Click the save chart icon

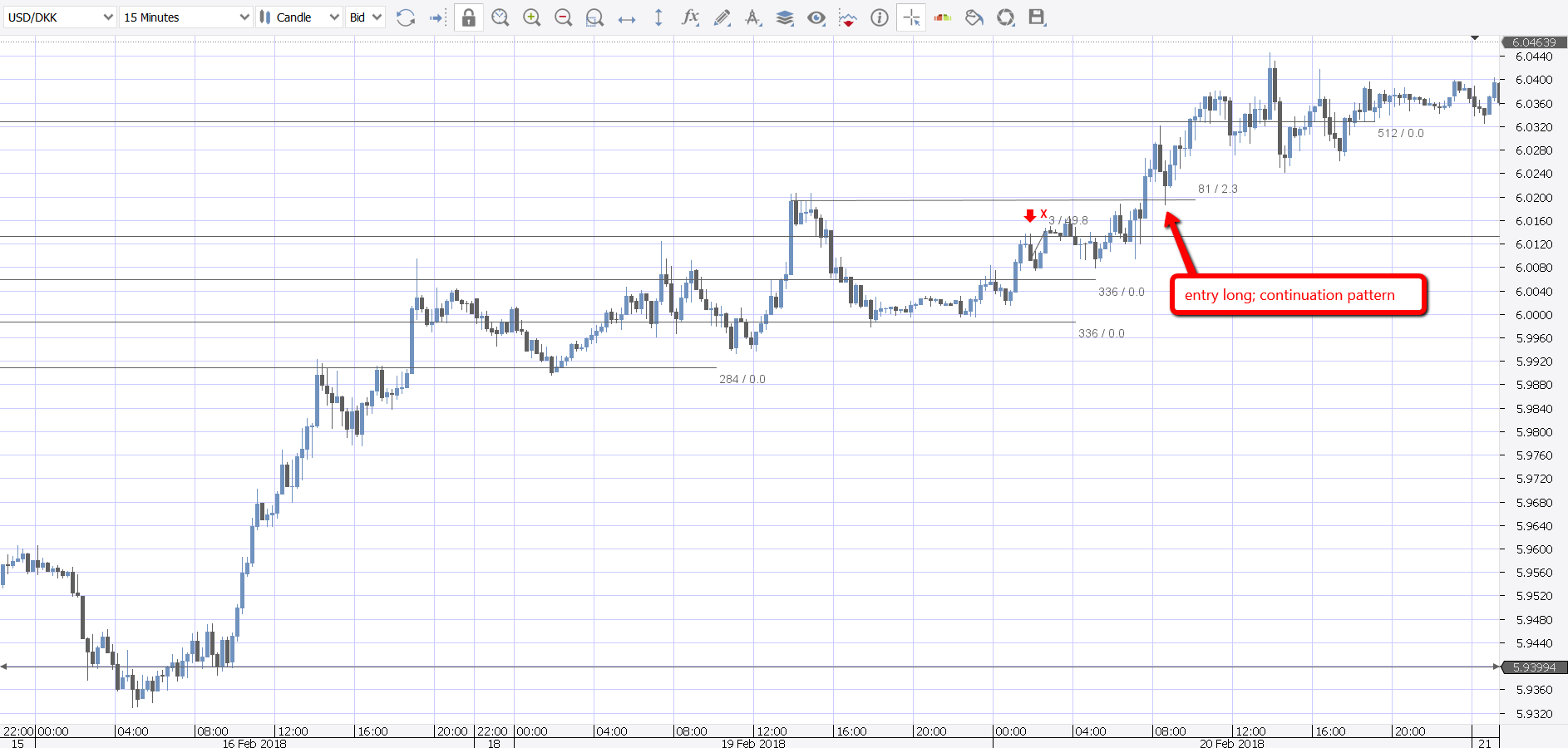click(x=1037, y=17)
